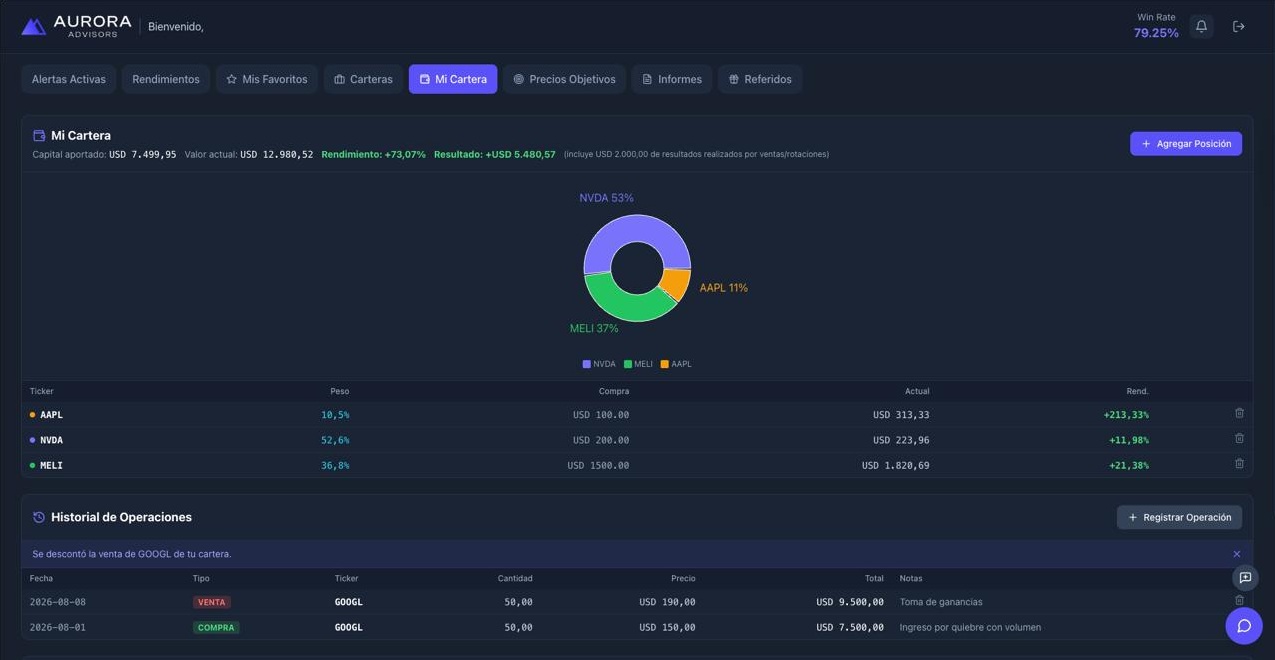
Task: Click the AAPL 11% chart label
Action: (x=723, y=288)
